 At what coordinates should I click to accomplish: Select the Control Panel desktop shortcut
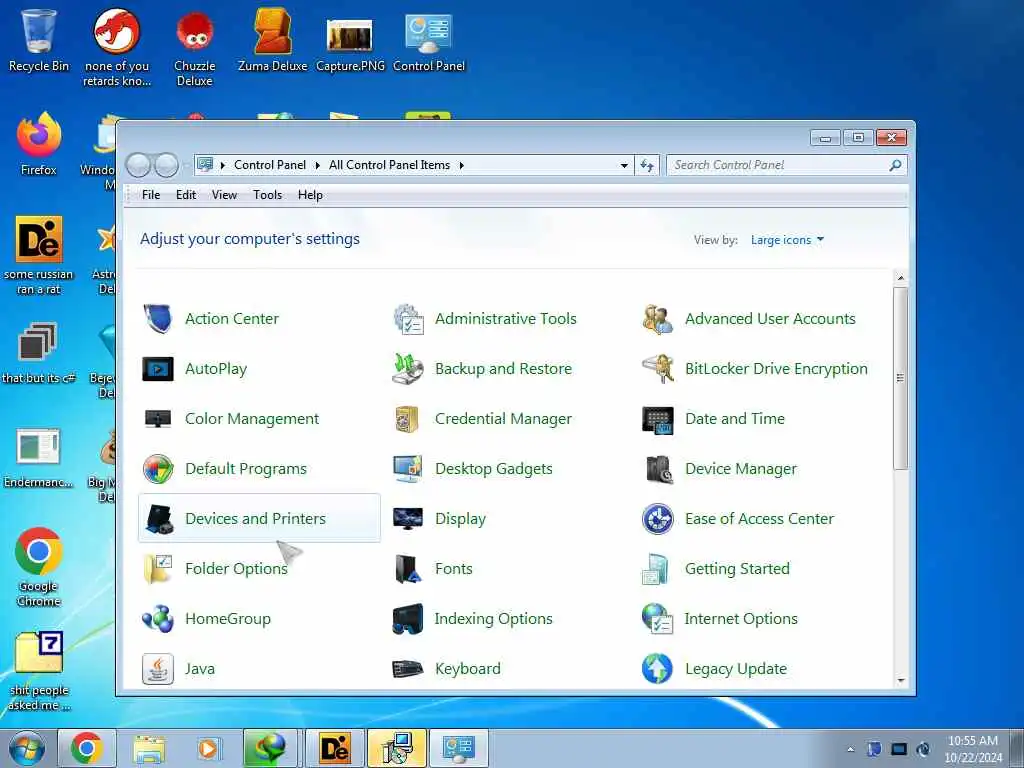click(x=428, y=40)
